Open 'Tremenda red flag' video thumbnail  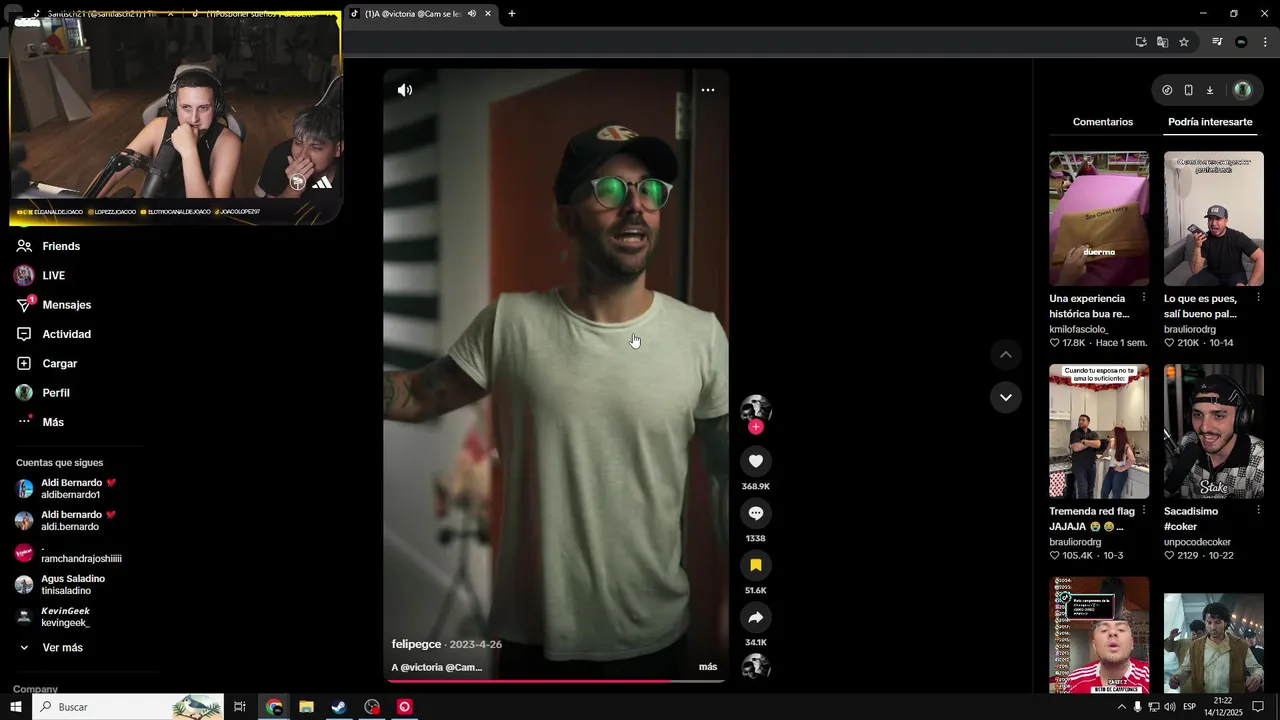click(x=1099, y=431)
